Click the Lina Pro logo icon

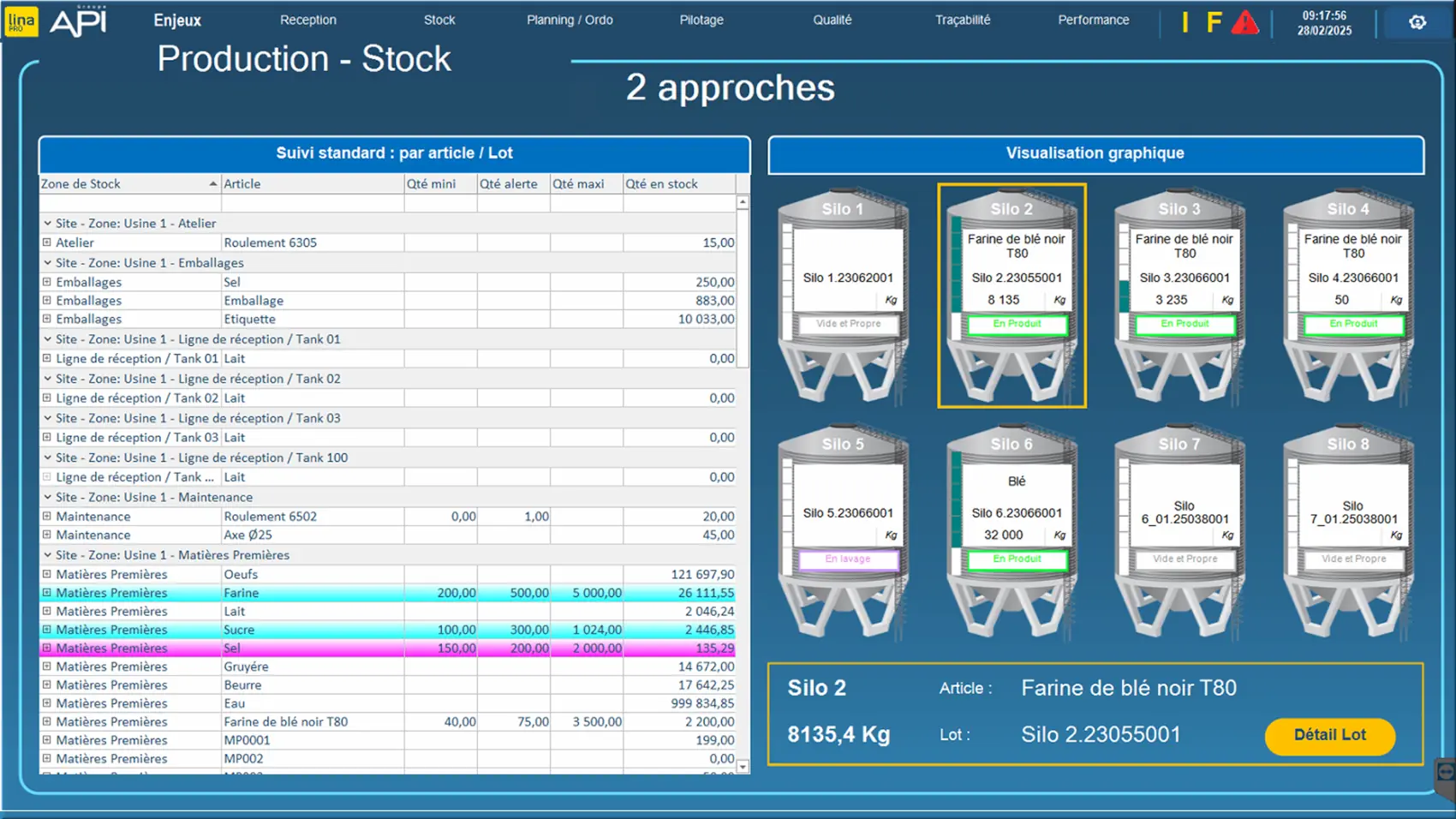[x=21, y=21]
